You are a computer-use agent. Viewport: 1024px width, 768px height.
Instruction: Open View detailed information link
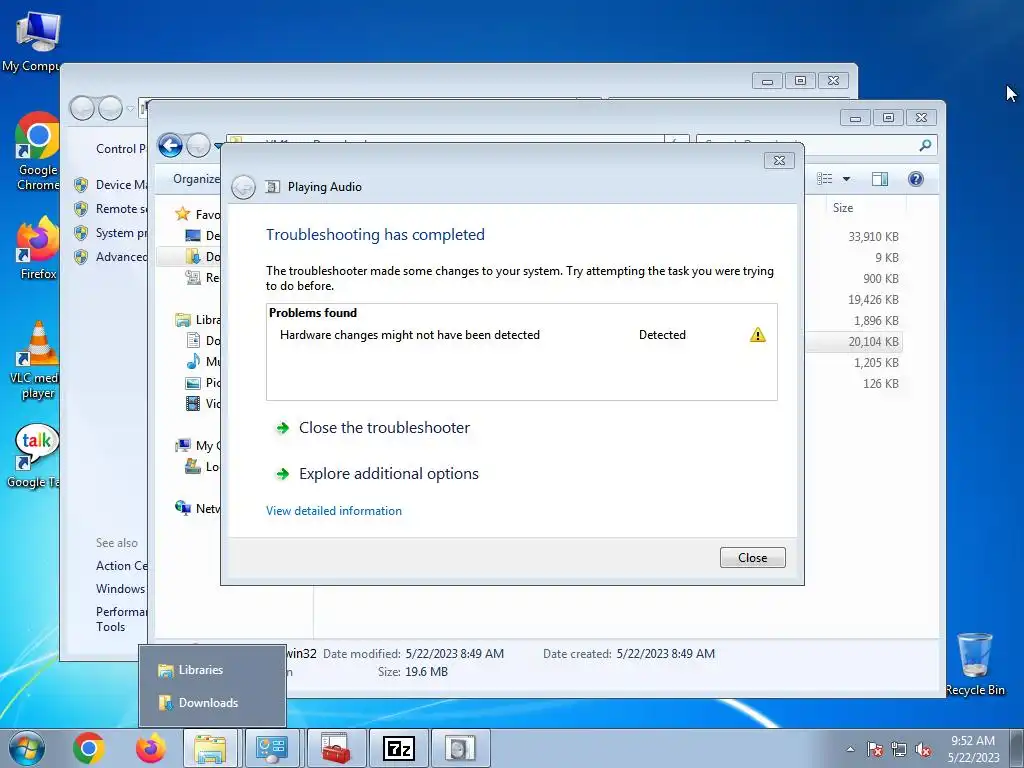[334, 511]
